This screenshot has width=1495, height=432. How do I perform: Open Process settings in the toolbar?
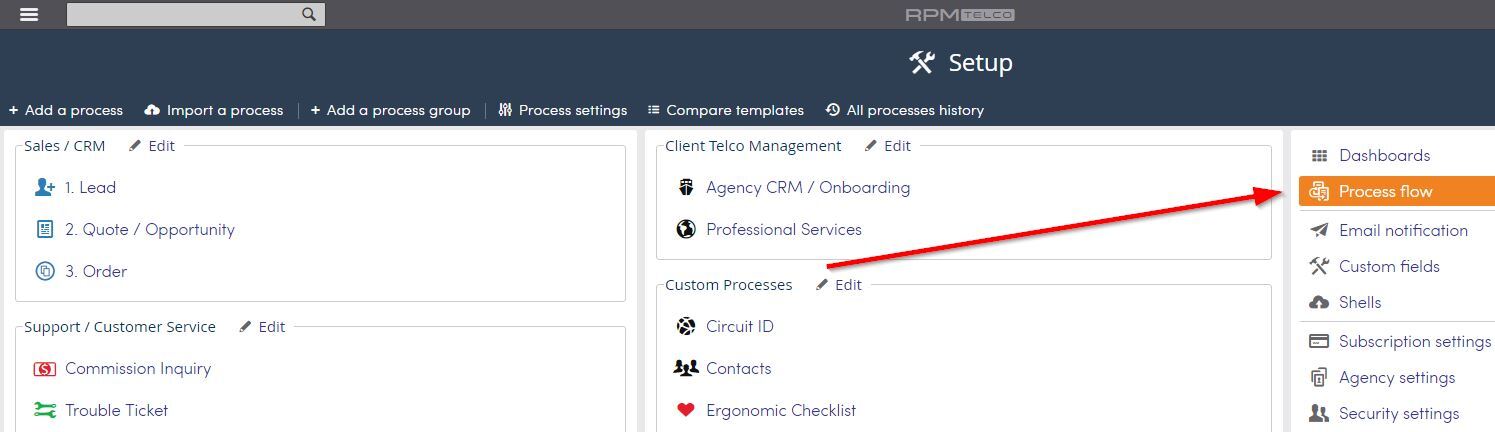(x=563, y=110)
